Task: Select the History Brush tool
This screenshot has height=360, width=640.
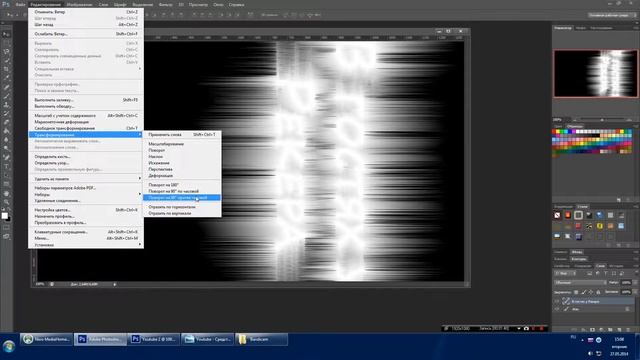Action: pyautogui.click(x=6, y=113)
